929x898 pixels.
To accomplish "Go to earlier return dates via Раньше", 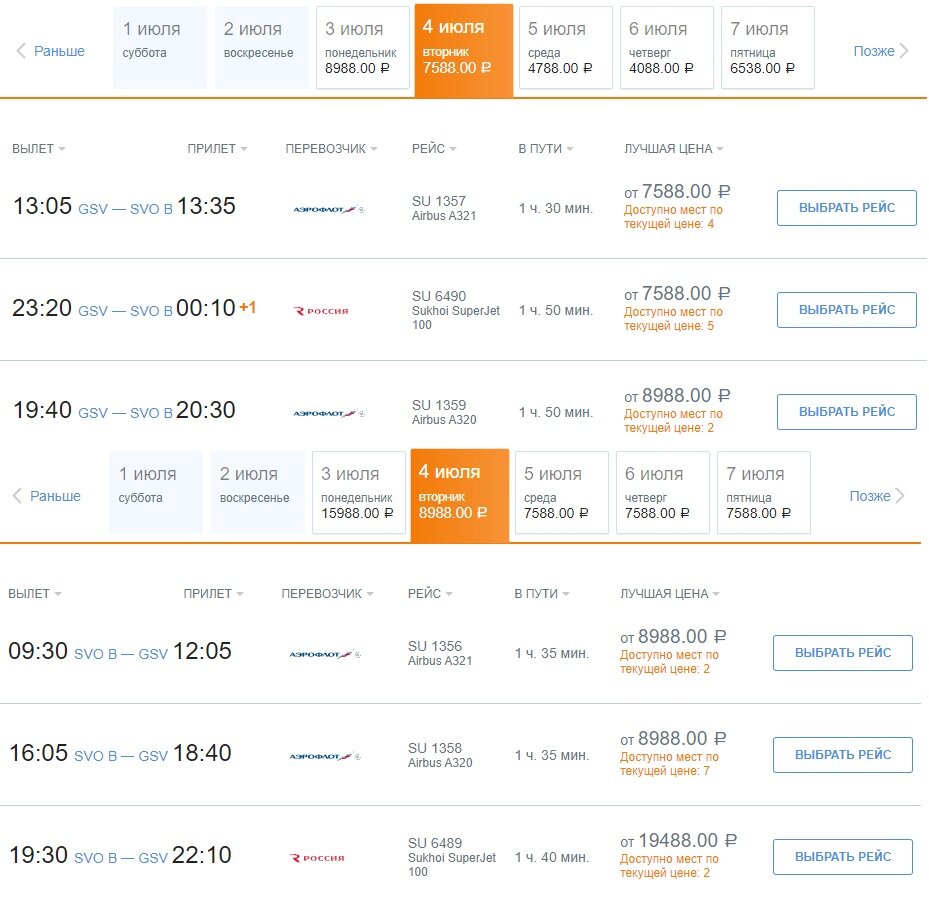I will (x=55, y=496).
